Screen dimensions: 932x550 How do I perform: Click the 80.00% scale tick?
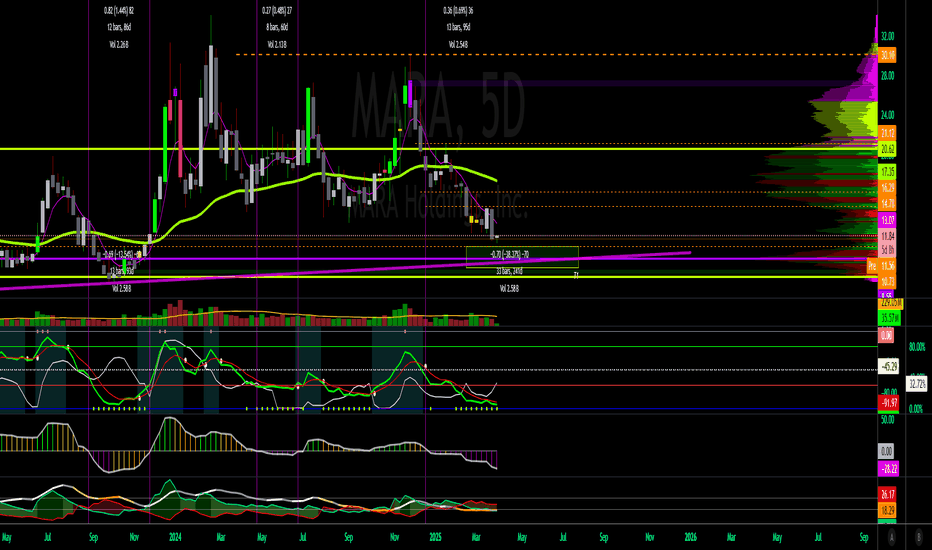(917, 347)
